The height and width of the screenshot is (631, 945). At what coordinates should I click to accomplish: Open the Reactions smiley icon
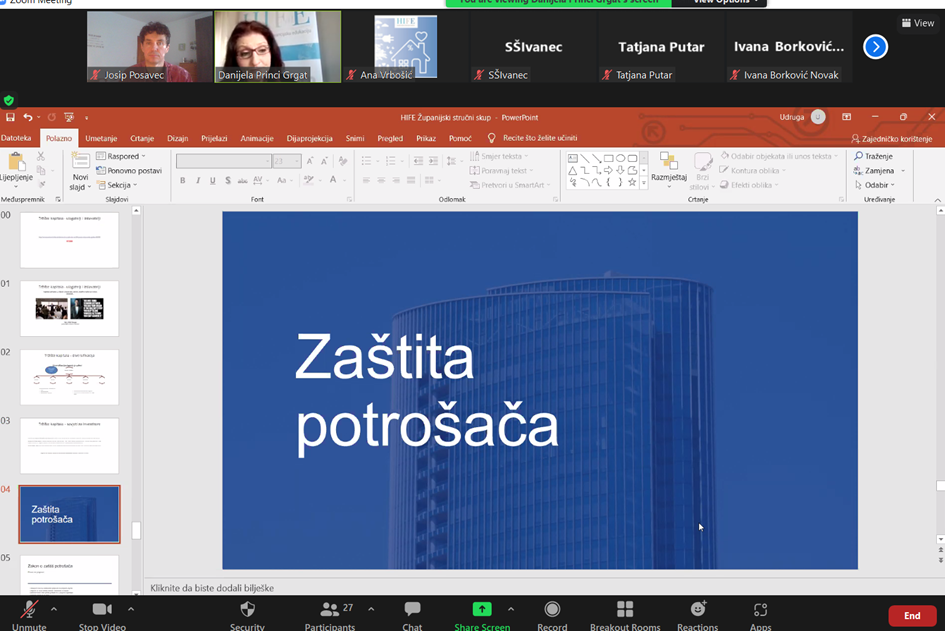click(698, 609)
